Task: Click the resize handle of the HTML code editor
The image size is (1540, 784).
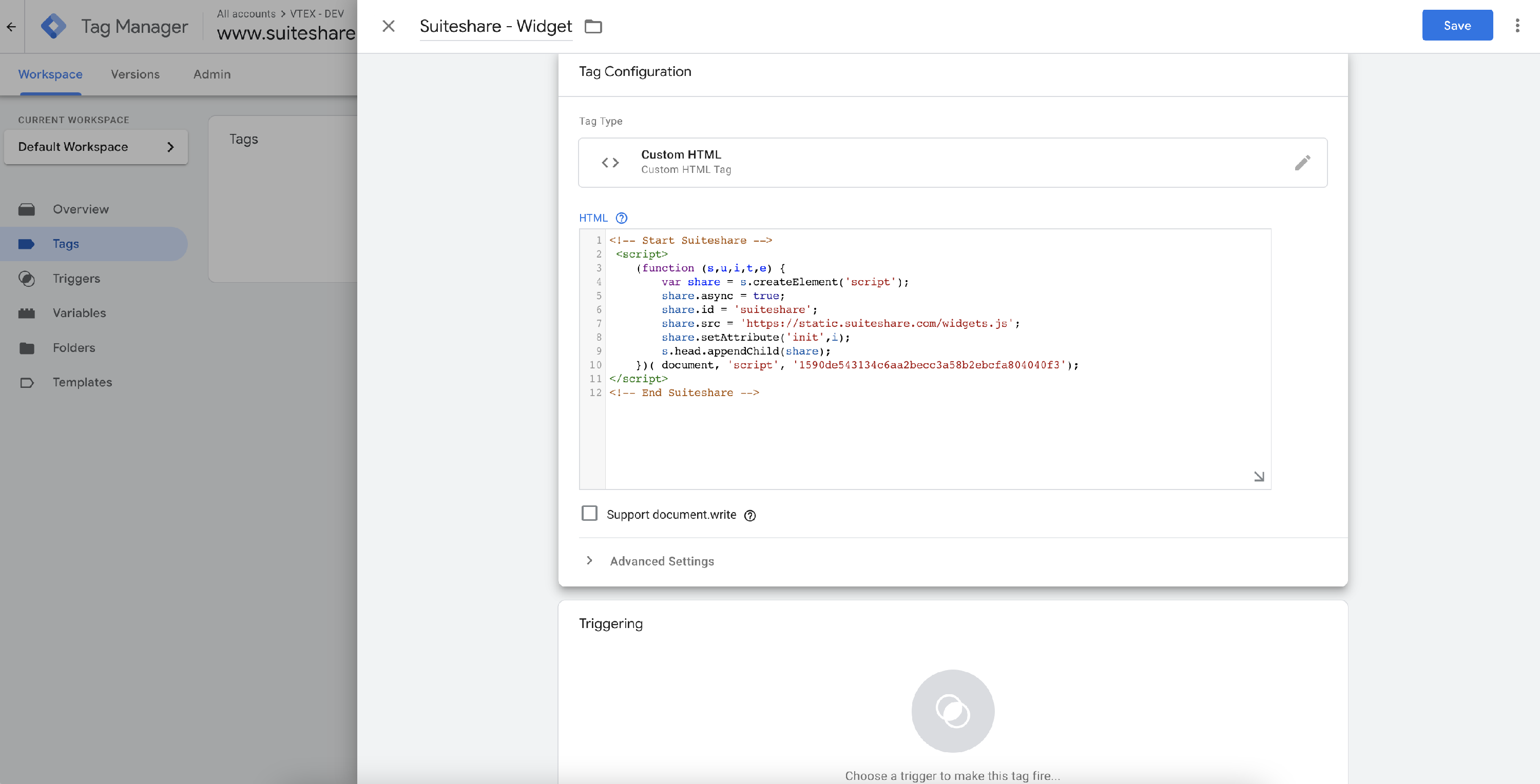Action: [x=1258, y=476]
